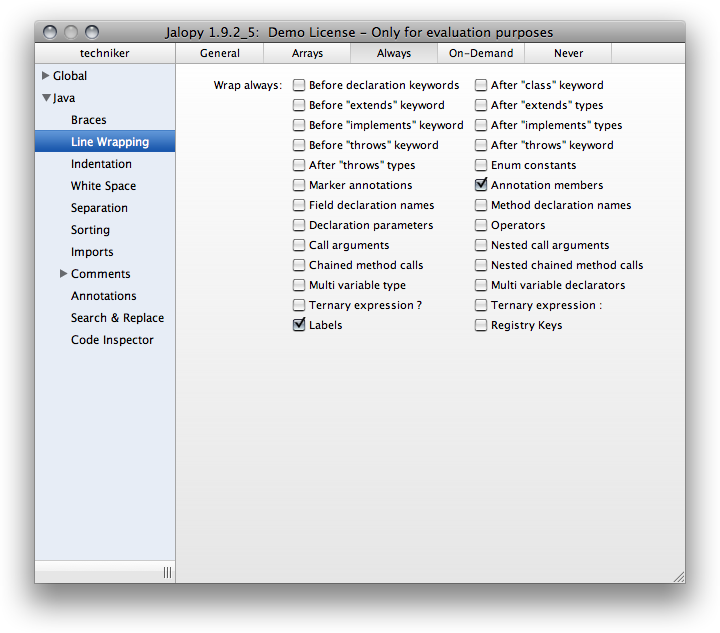Select the Always tab
Screen dimensions: 720x633
click(394, 53)
